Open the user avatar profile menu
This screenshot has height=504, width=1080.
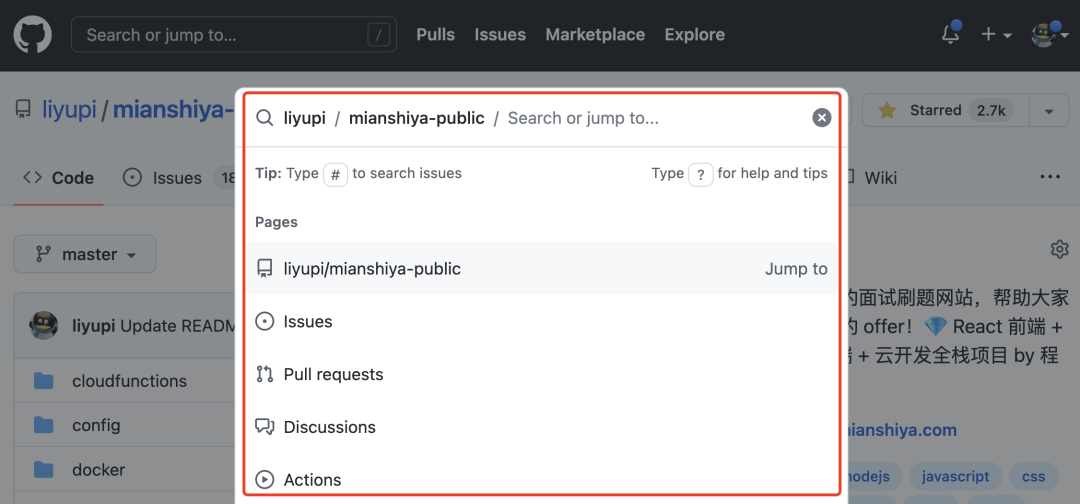tap(1047, 35)
